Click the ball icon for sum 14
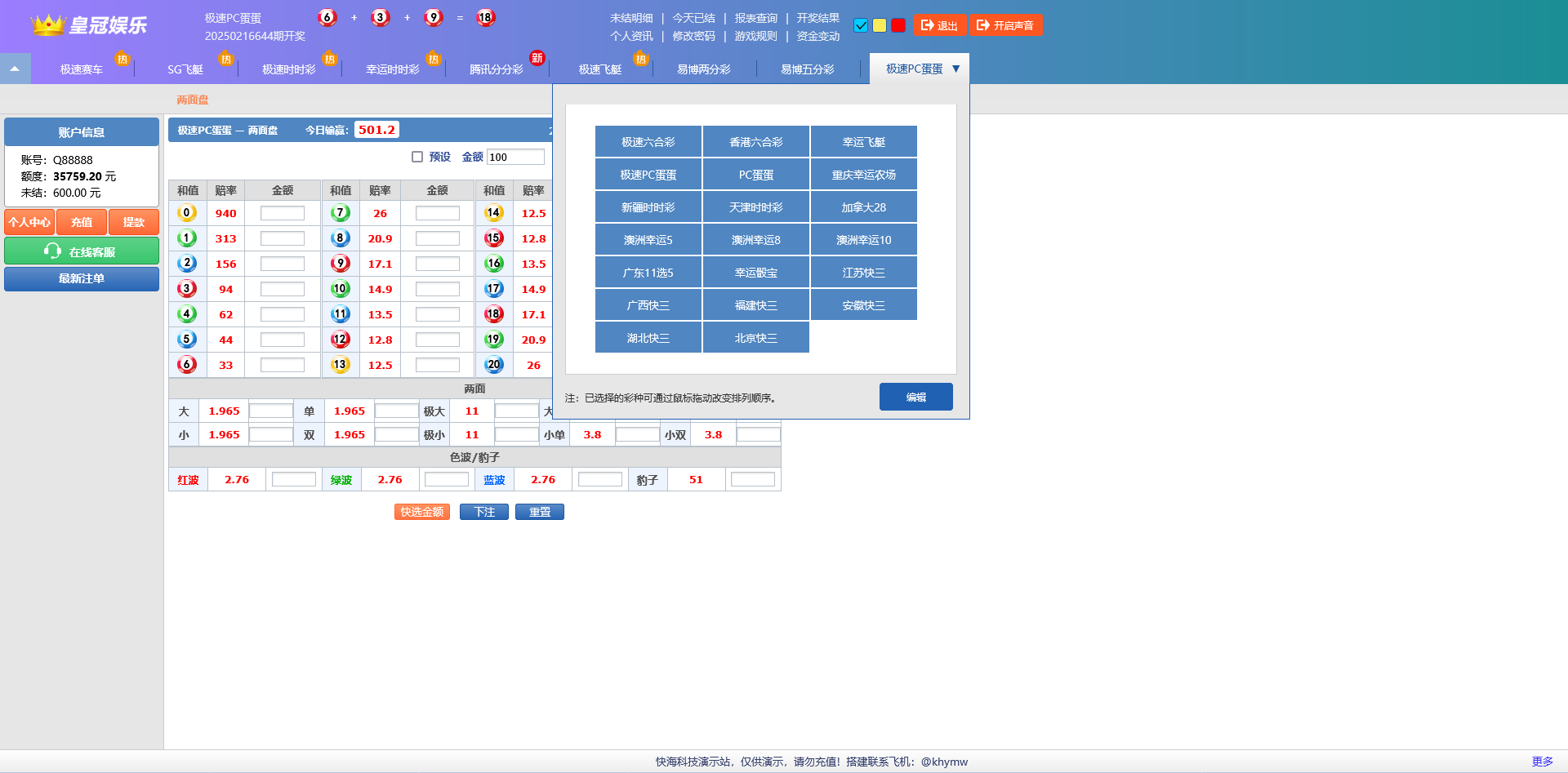1568x773 pixels. click(x=493, y=213)
